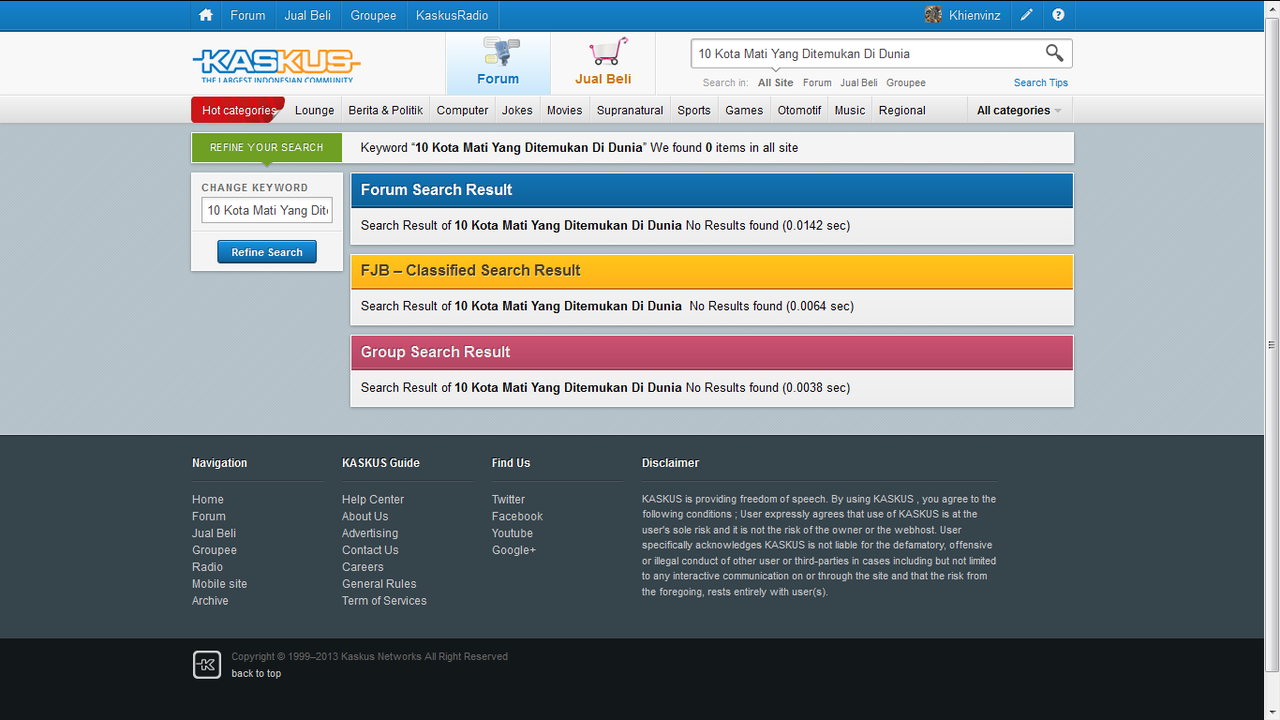The height and width of the screenshot is (720, 1280).
Task: Click the Kaskus footer K logo
Action: [207, 665]
